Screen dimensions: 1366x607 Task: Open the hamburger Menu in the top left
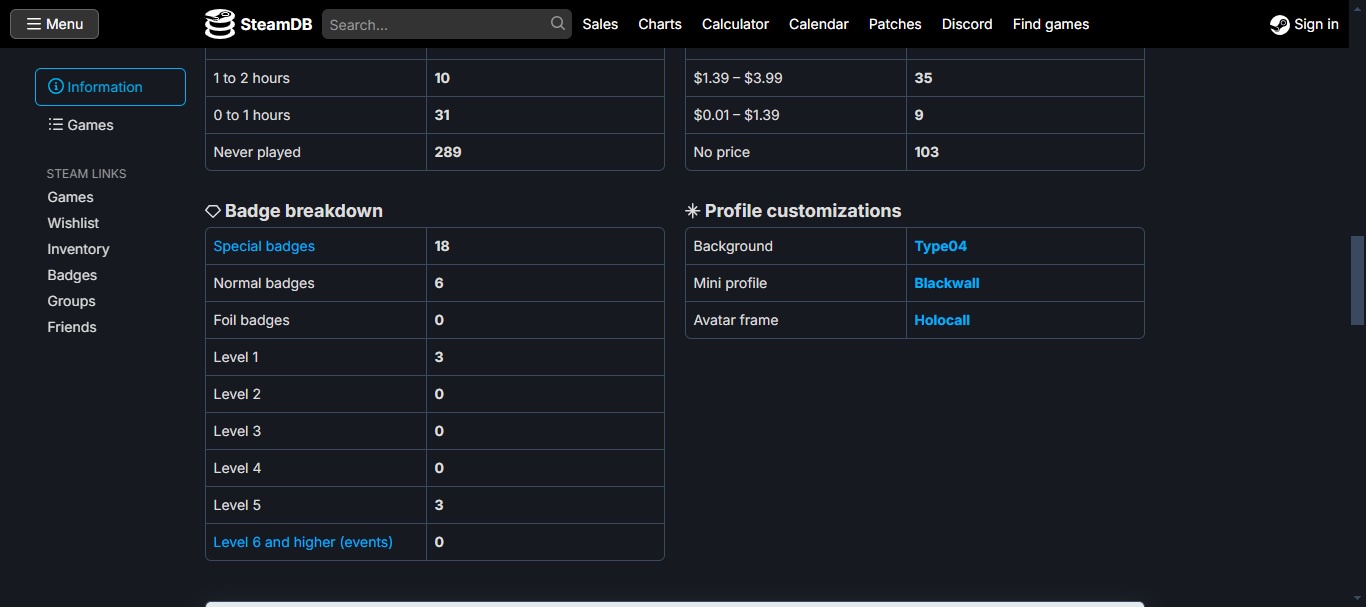point(53,23)
